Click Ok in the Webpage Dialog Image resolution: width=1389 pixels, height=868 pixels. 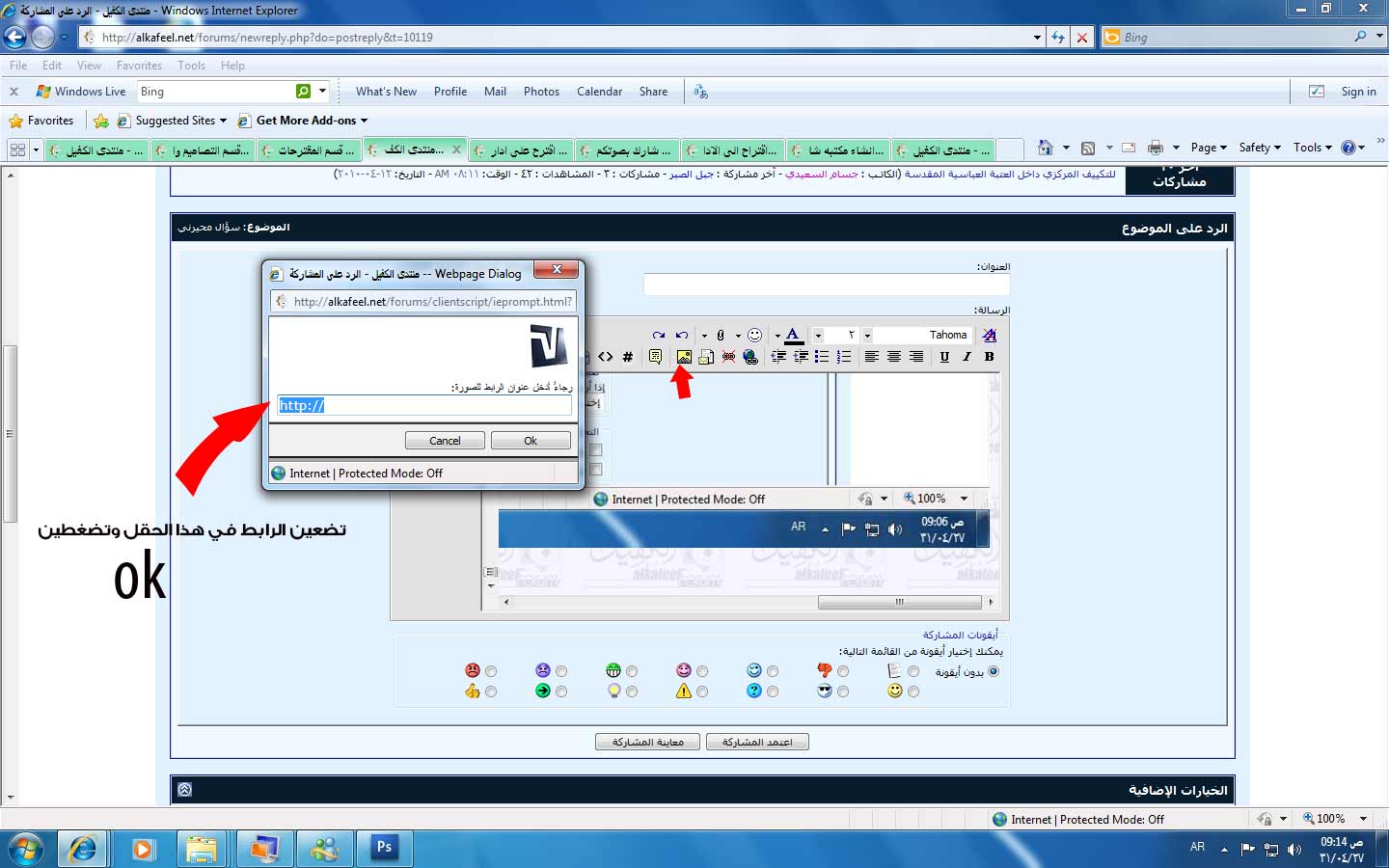531,441
